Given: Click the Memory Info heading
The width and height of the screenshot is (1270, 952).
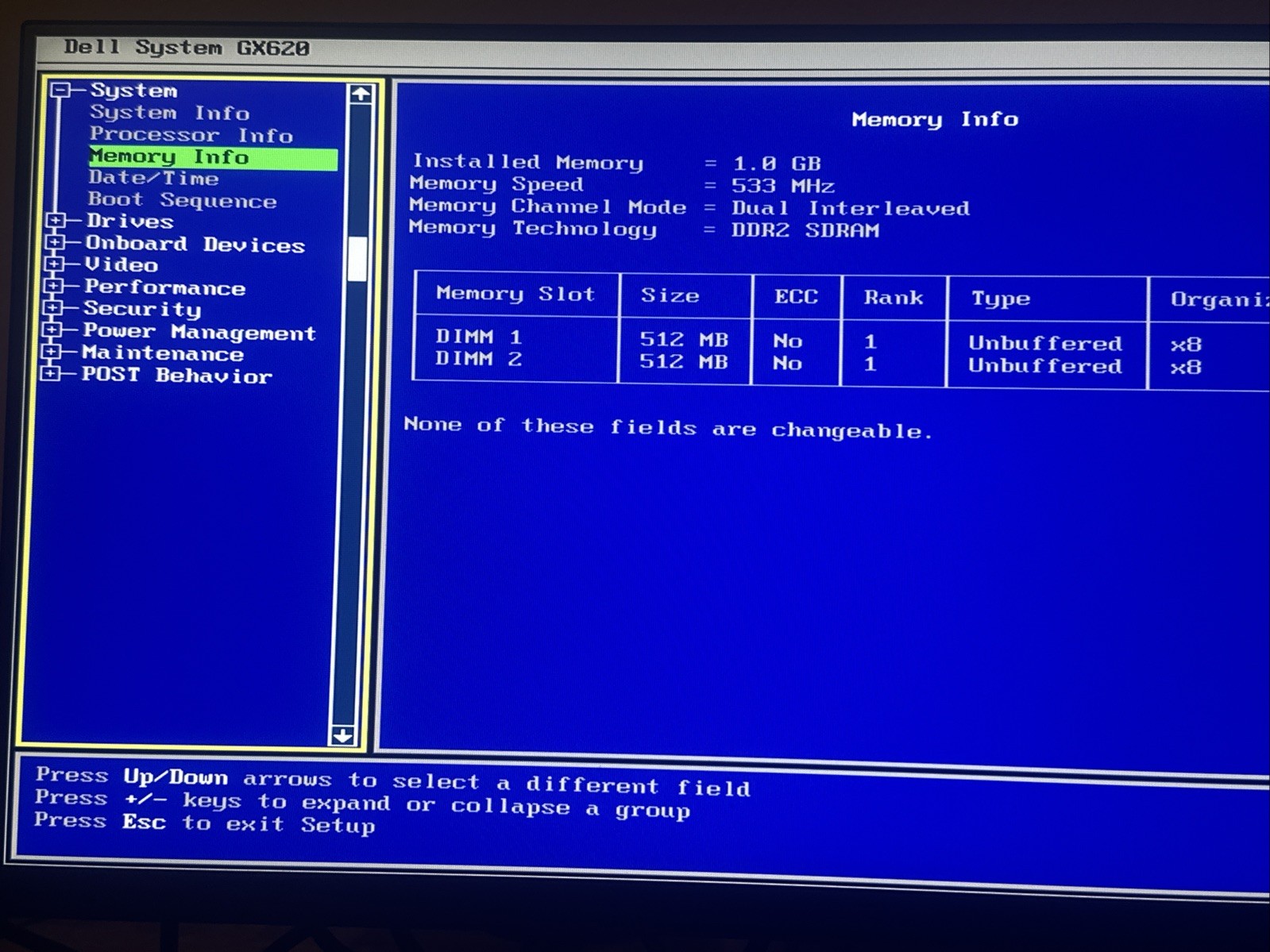Looking at the screenshot, I should [935, 120].
